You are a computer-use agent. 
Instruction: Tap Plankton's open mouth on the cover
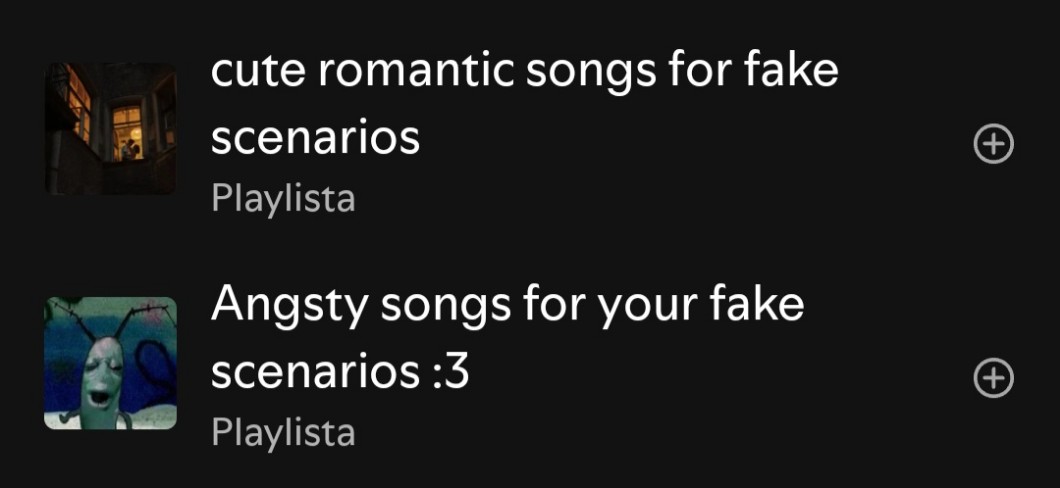(x=99, y=397)
